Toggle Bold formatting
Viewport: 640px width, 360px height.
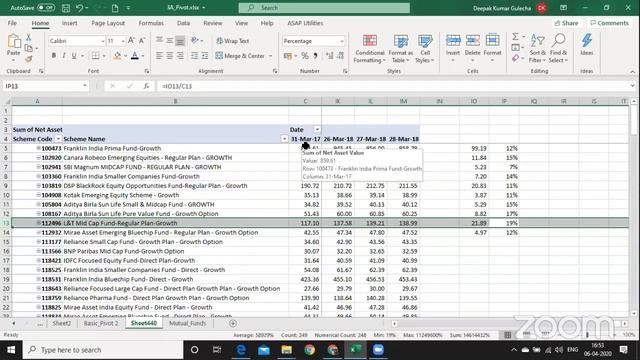[x=53, y=56]
